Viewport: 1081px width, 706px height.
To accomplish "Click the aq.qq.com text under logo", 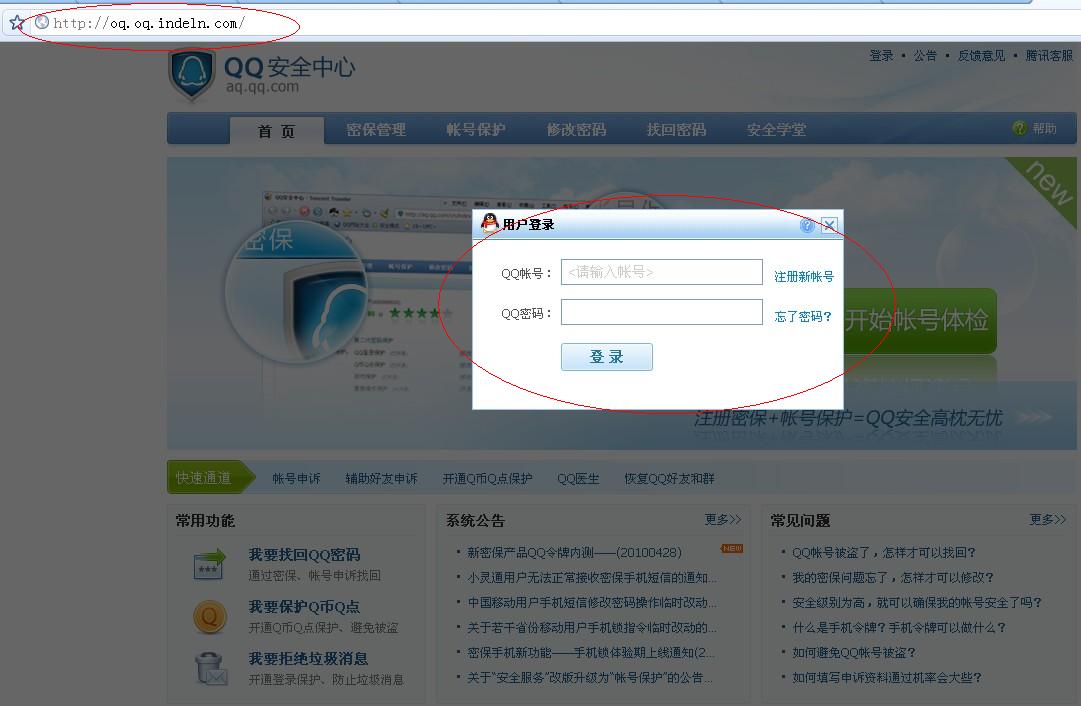I will (262, 87).
